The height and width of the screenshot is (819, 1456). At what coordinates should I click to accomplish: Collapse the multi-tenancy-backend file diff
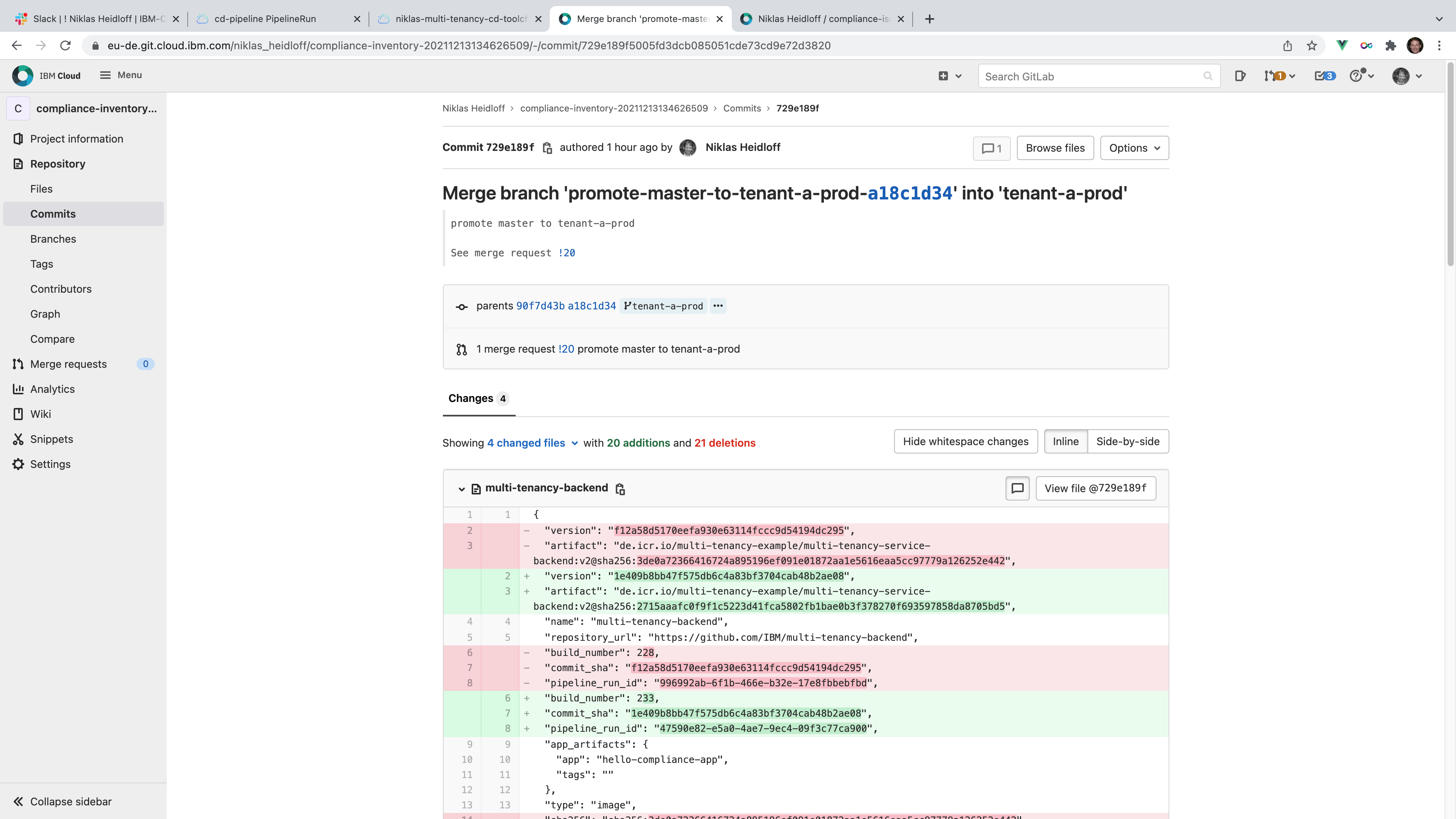[x=461, y=489]
